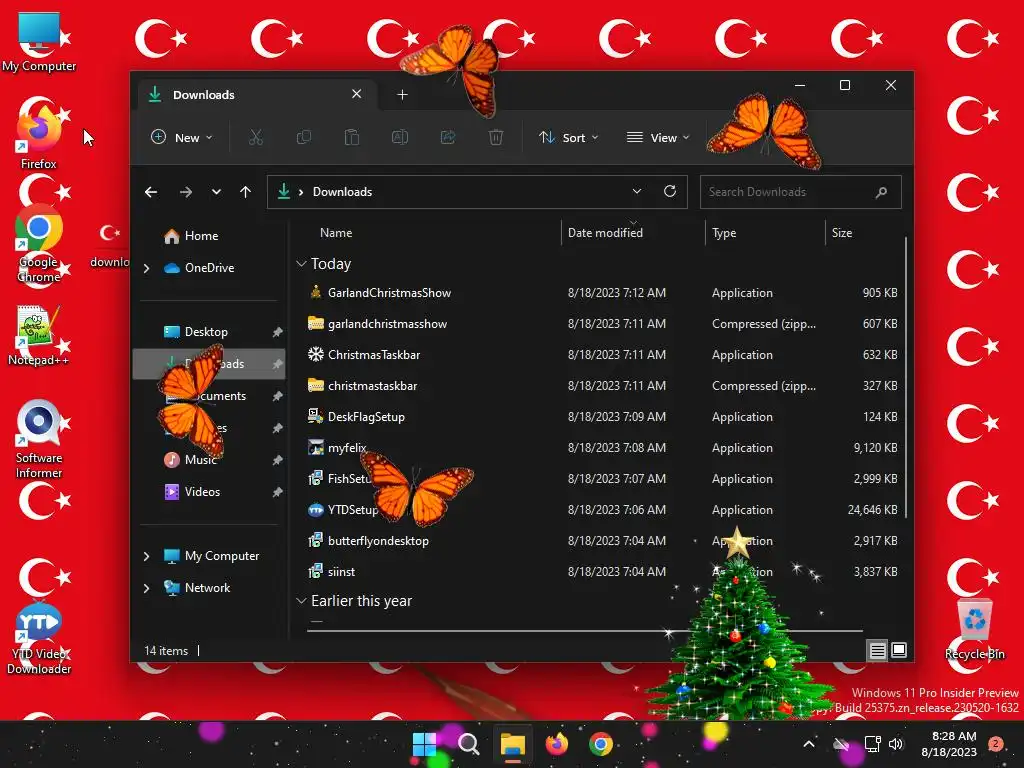
Task: Click the Cut scissors icon in toolbar
Action: point(255,137)
